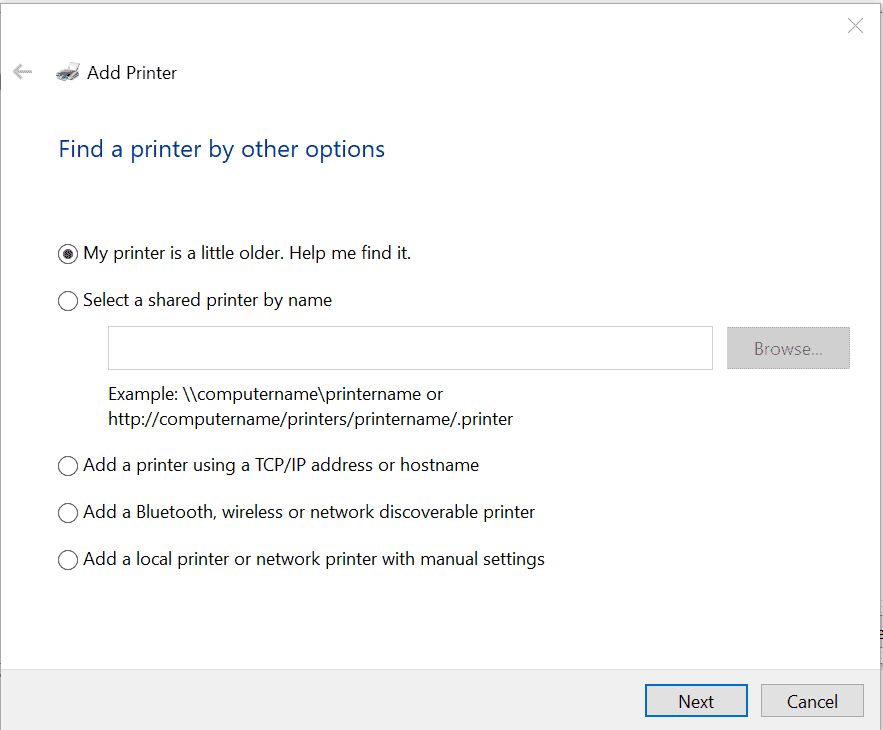Click the back navigation arrow
Screen dimensions: 883x730
pyautogui.click(x=22, y=71)
